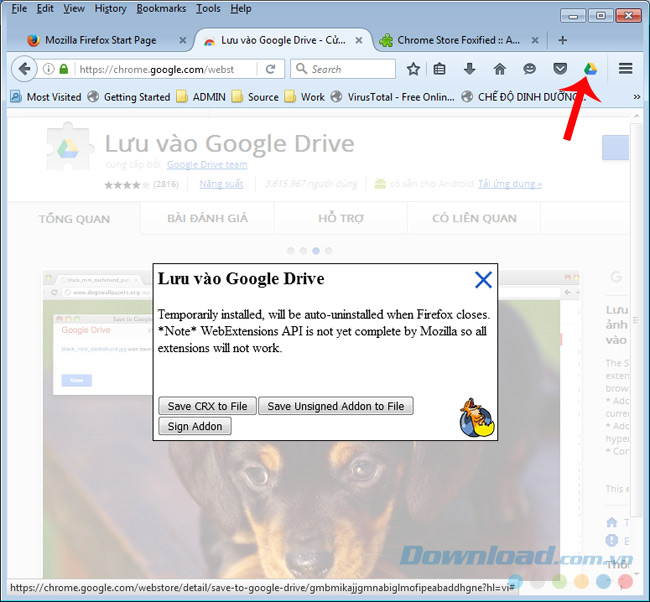The width and height of the screenshot is (650, 602).
Task: Select the active blue carousel dot
Action: [316, 251]
